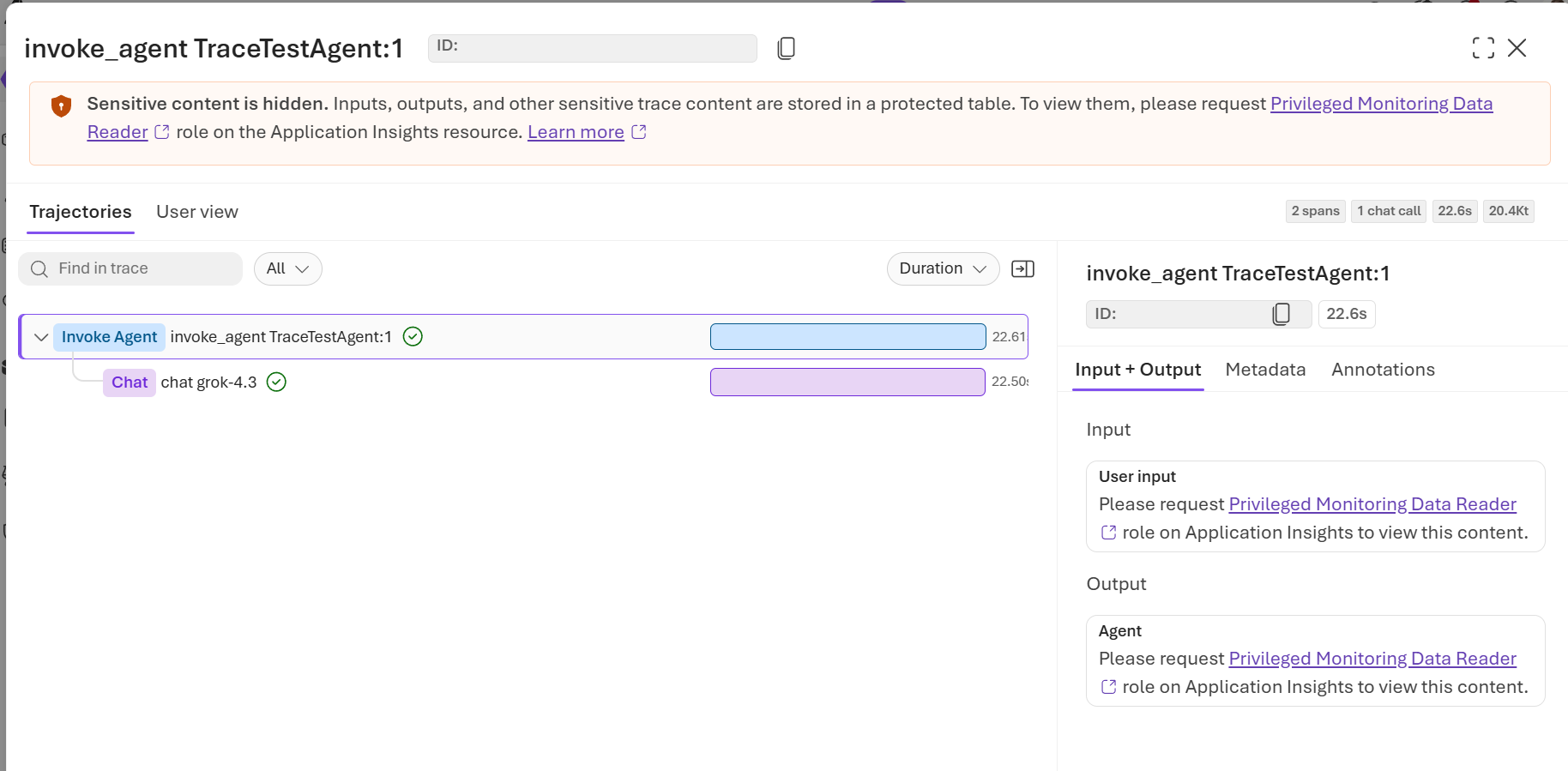
Task: Open Privileged Monitoring Data Reader link under User input
Action: coord(1372,504)
